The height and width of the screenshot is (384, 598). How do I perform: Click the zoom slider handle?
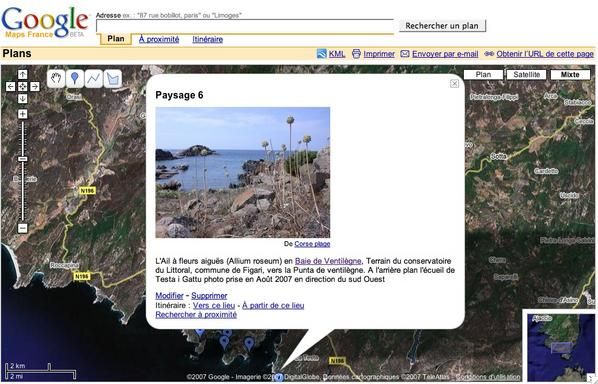coord(23,159)
